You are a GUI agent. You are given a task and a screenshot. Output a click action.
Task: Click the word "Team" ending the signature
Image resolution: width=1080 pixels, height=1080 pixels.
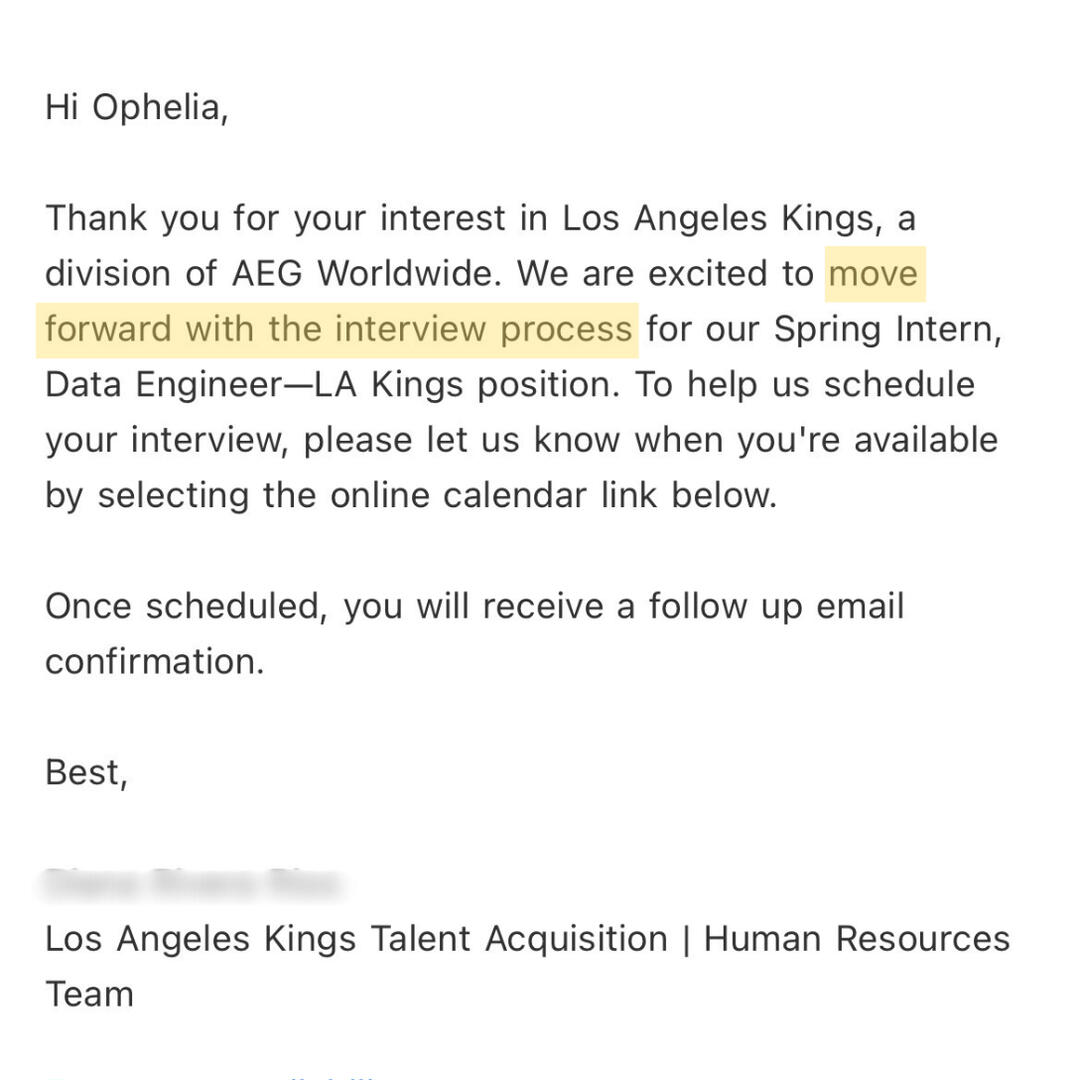pyautogui.click(x=89, y=994)
